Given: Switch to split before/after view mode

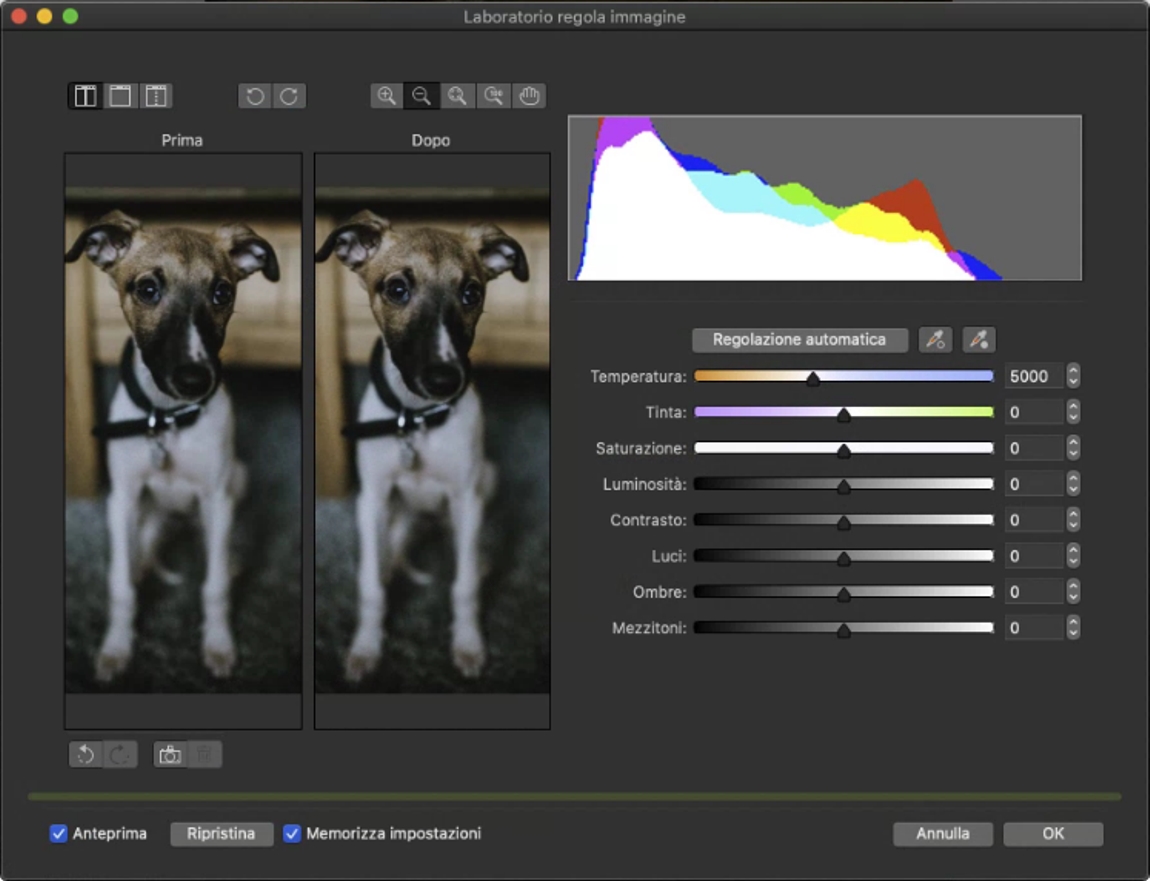Looking at the screenshot, I should [x=85, y=96].
